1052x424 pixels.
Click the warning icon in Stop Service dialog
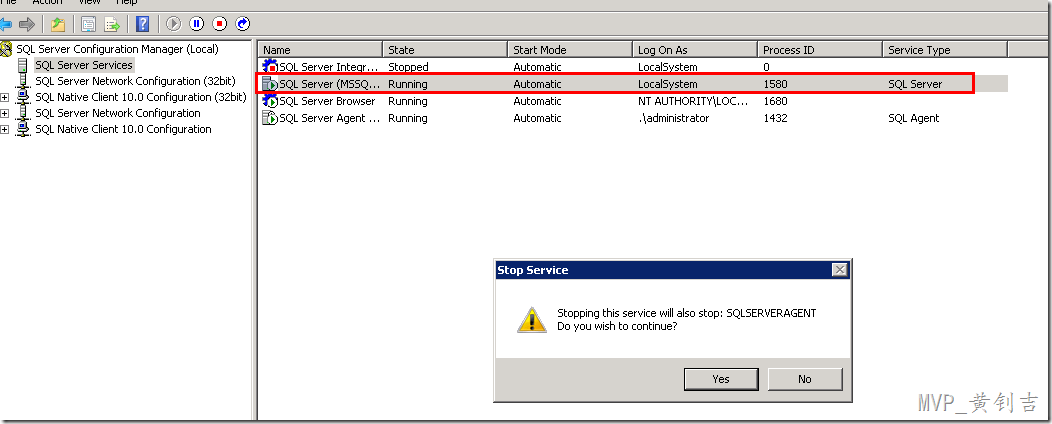coord(532,320)
